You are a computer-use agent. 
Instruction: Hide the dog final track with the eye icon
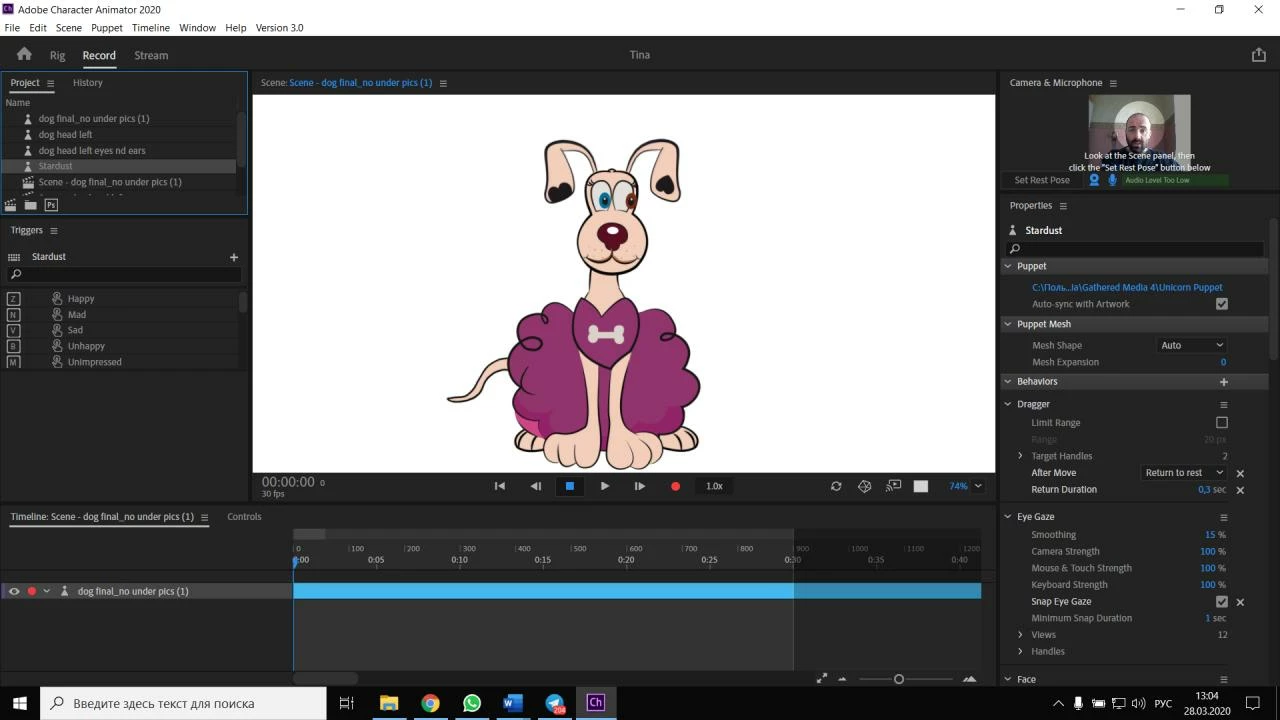14,591
